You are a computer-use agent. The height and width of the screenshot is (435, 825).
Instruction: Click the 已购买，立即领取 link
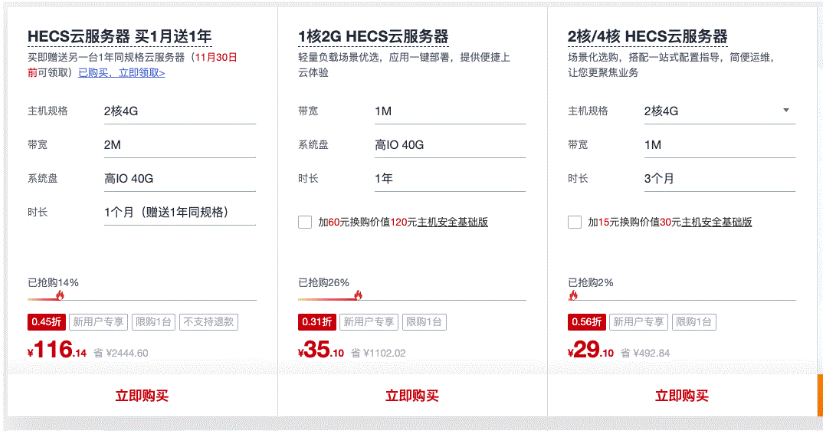tap(122, 73)
